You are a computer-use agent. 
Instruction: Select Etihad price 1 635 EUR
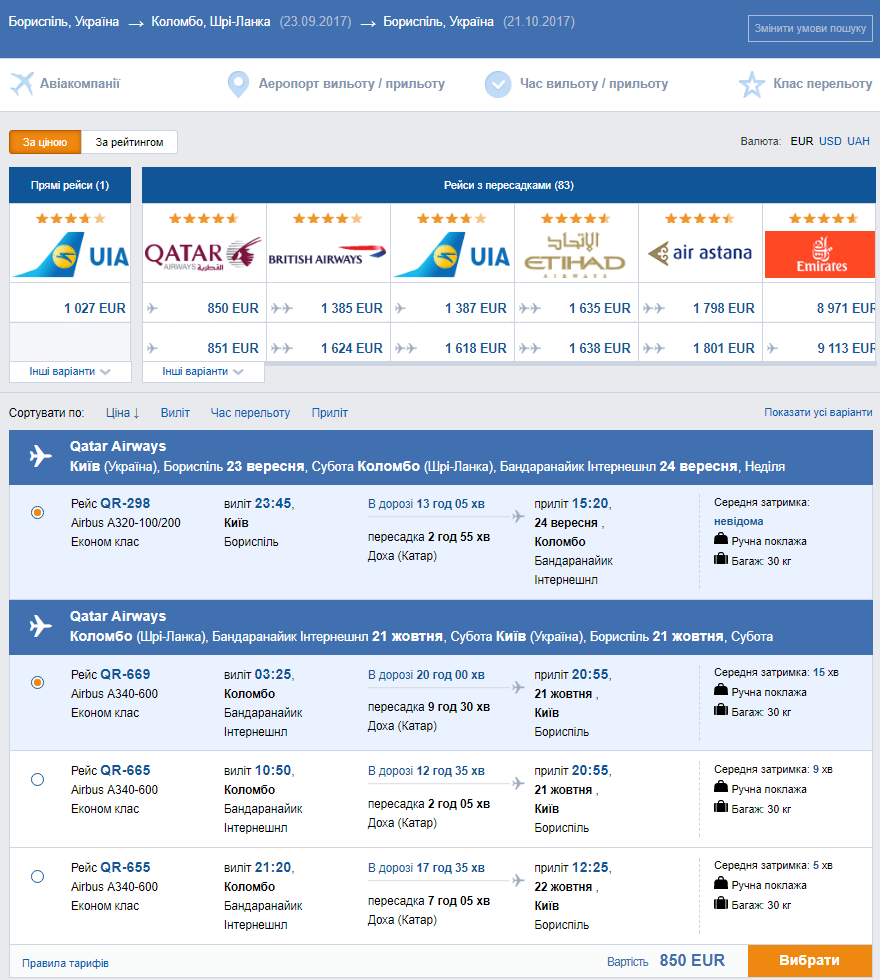[599, 308]
